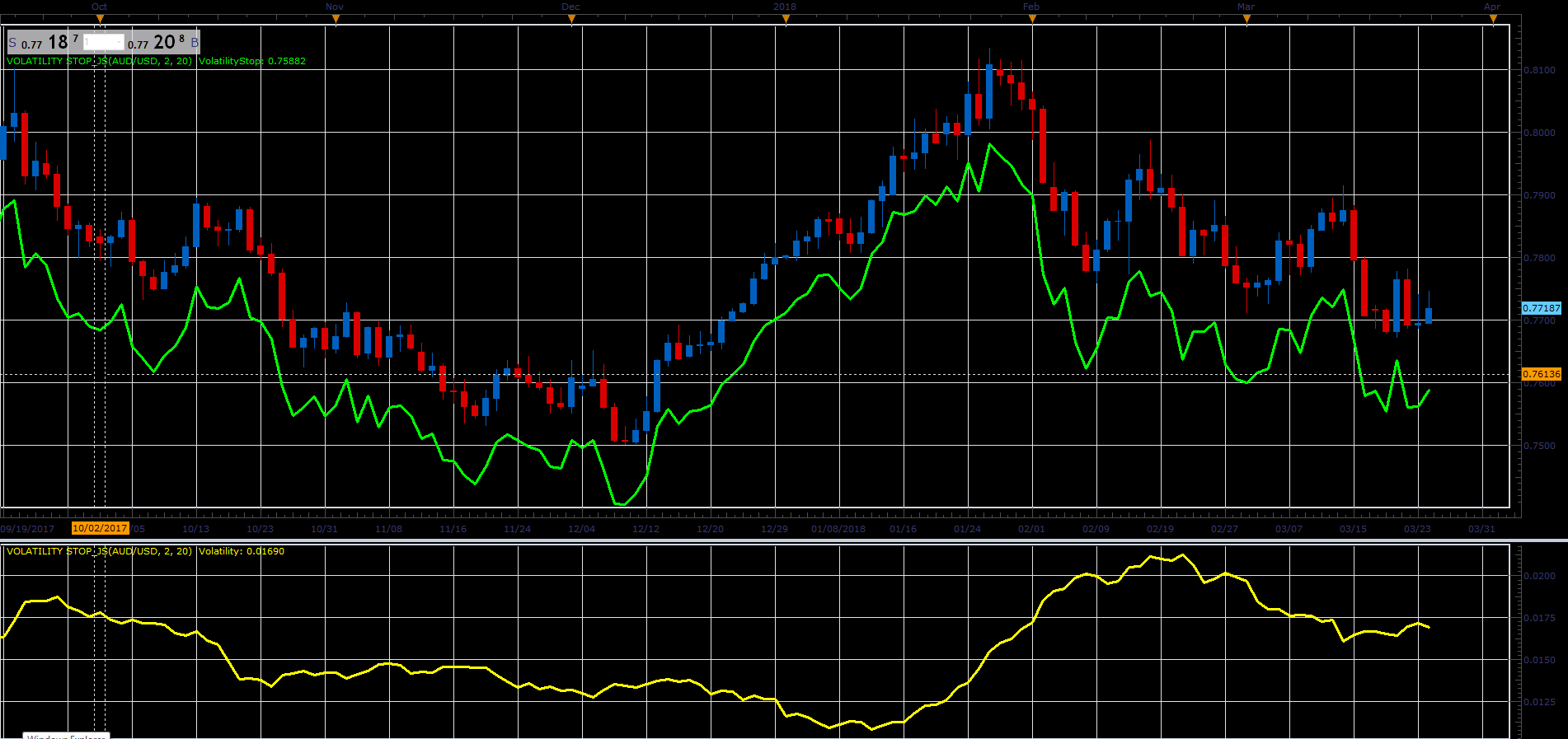The width and height of the screenshot is (1568, 739).
Task: Click the 03/07 date axis label
Action: (x=1289, y=529)
